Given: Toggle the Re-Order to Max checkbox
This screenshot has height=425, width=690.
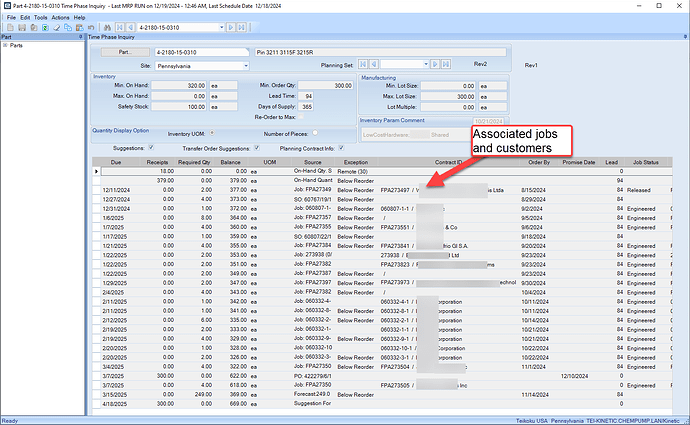Looking at the screenshot, I should click(x=301, y=117).
